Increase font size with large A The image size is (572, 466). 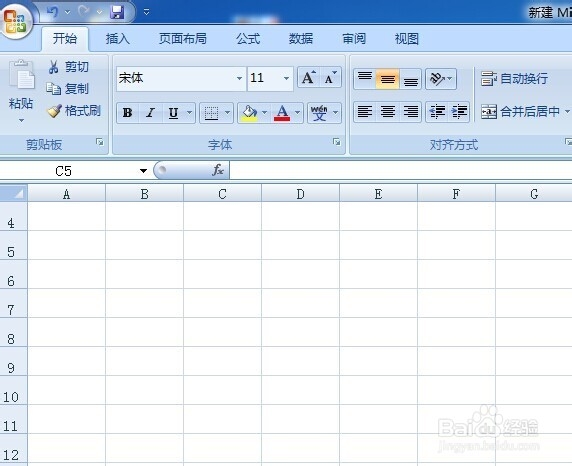pos(309,77)
